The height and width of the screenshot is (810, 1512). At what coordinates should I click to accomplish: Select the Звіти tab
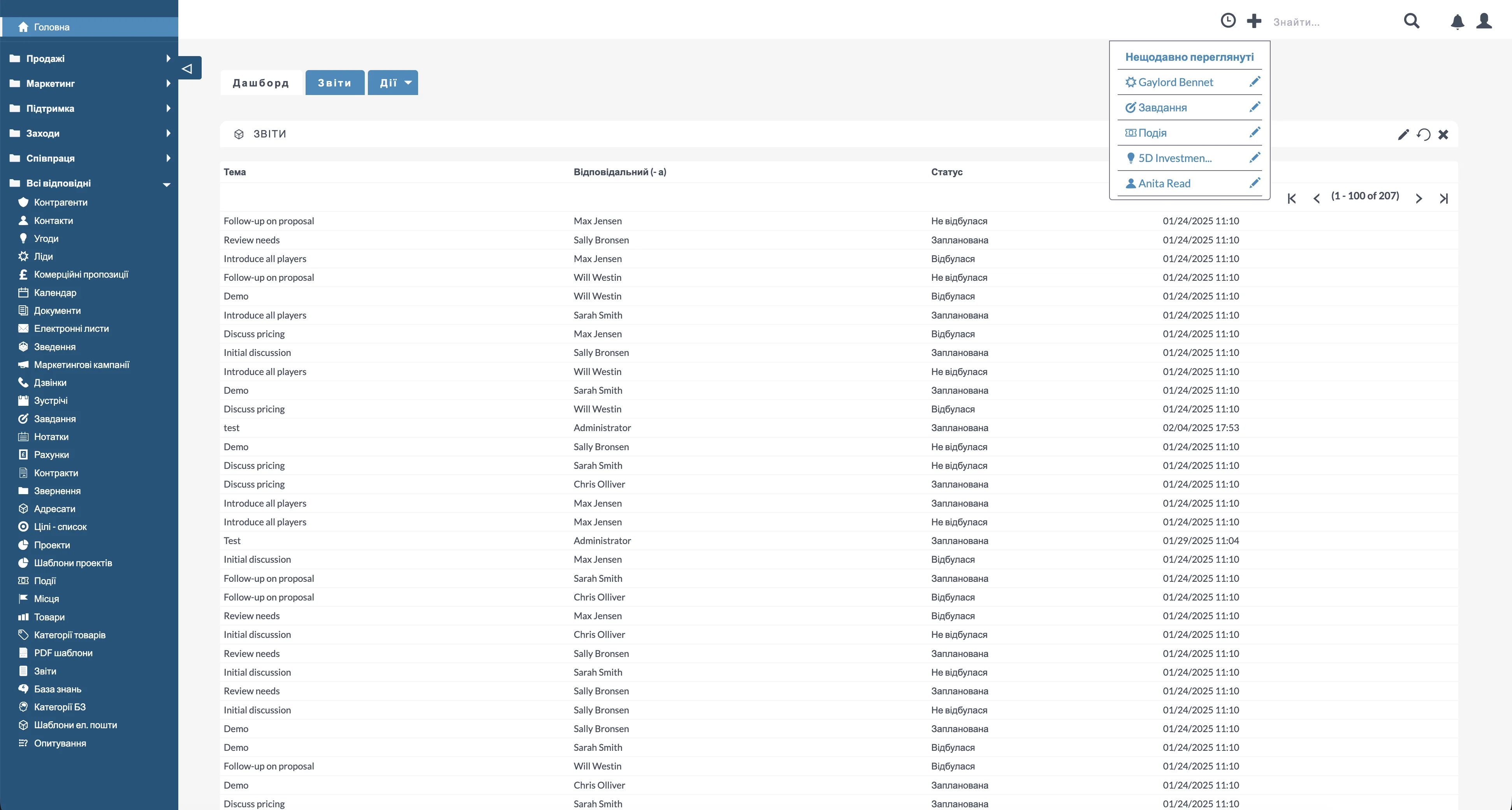click(x=334, y=83)
